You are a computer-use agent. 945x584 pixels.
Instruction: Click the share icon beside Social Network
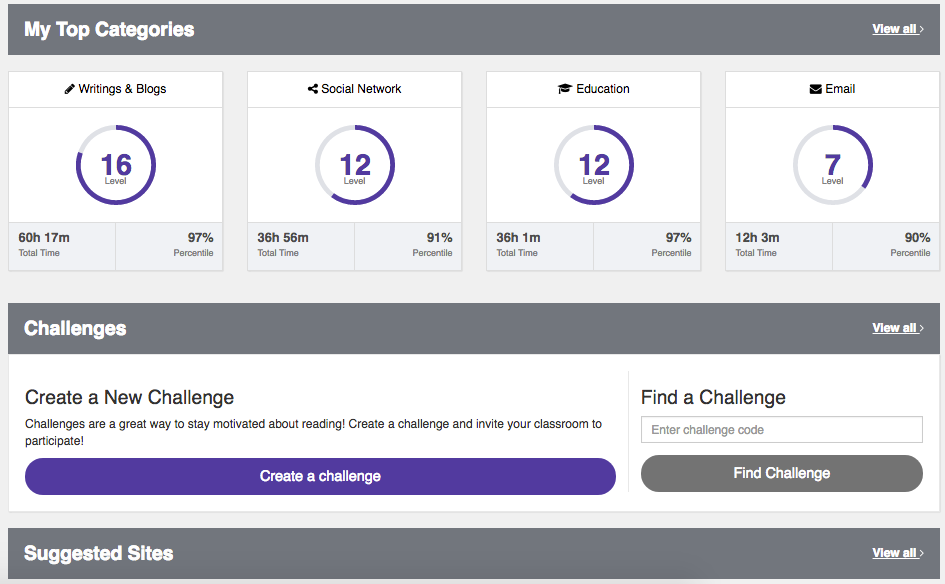pos(313,89)
